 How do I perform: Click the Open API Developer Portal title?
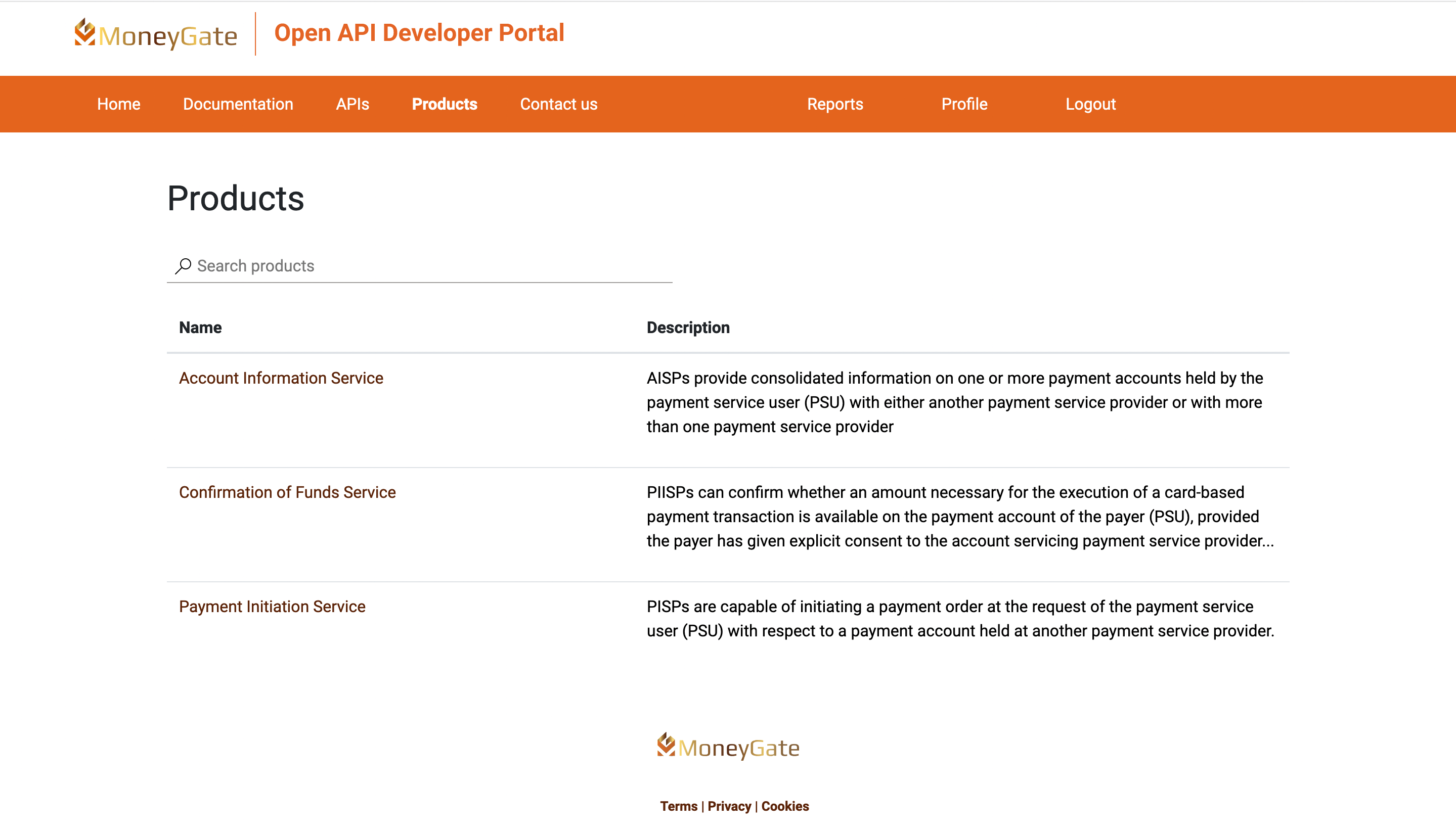419,33
